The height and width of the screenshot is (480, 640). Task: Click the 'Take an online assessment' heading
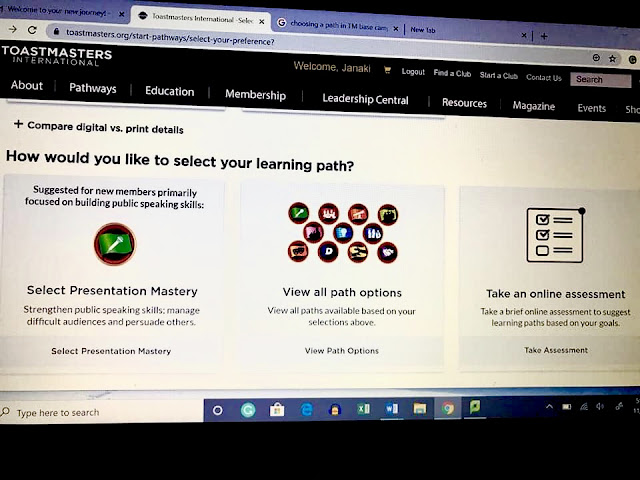pos(556,294)
